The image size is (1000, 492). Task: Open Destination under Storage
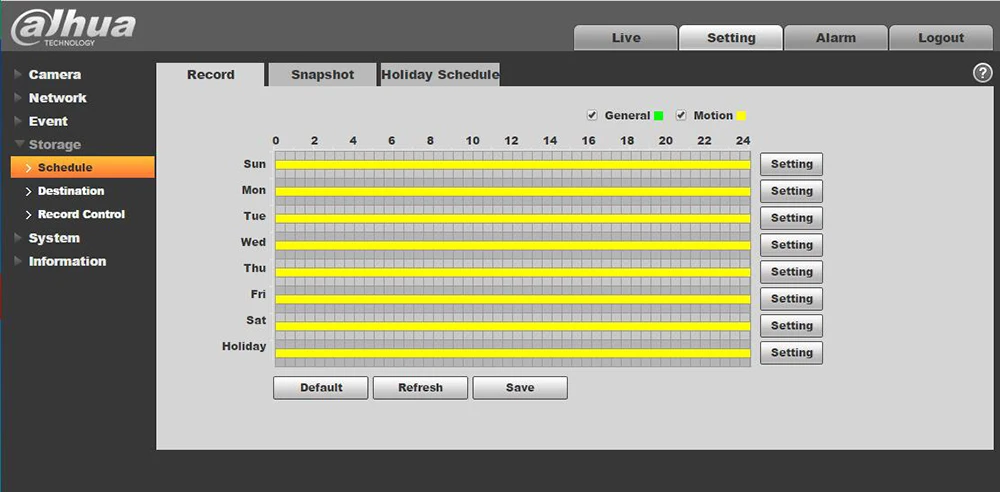[x=70, y=191]
